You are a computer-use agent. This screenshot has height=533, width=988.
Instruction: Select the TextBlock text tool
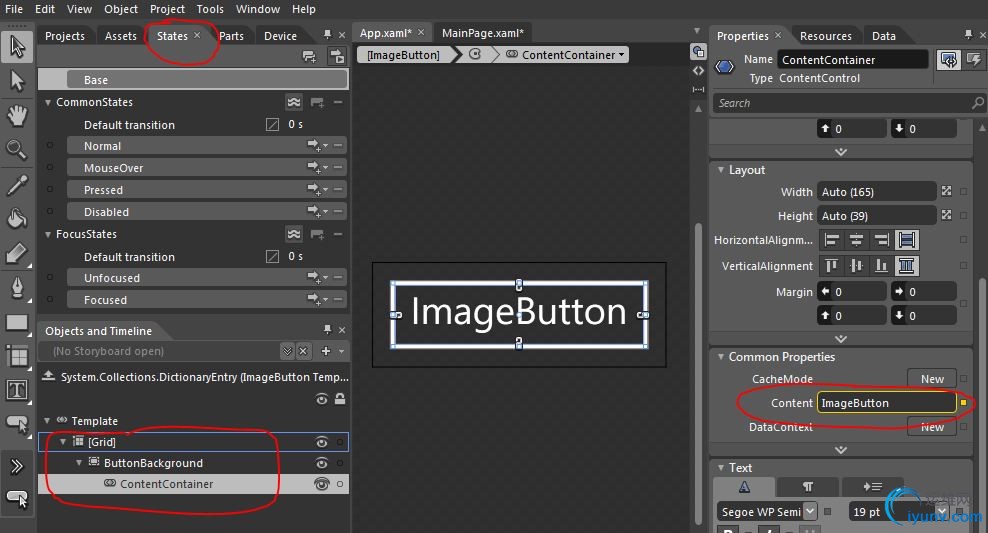[17, 390]
